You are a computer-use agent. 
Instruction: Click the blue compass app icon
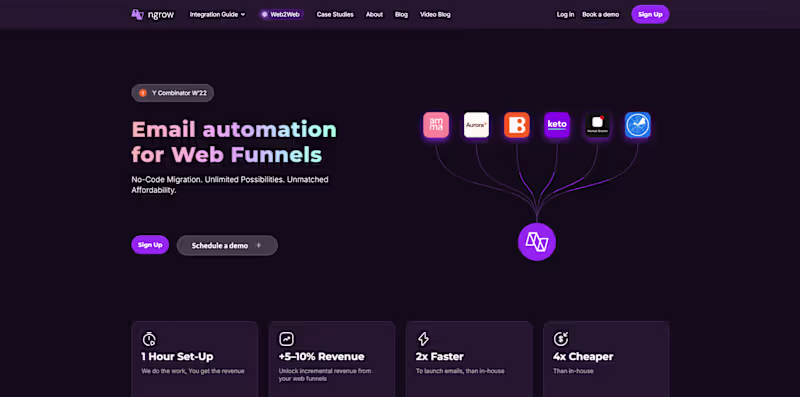pyautogui.click(x=638, y=125)
